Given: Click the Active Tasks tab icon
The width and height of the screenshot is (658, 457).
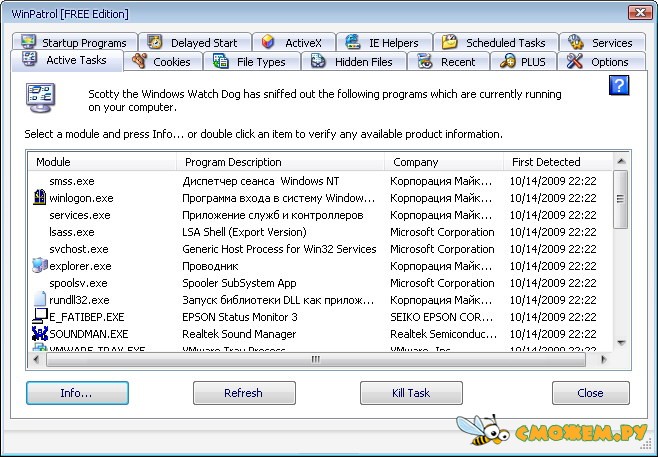Looking at the screenshot, I should click(x=29, y=60).
